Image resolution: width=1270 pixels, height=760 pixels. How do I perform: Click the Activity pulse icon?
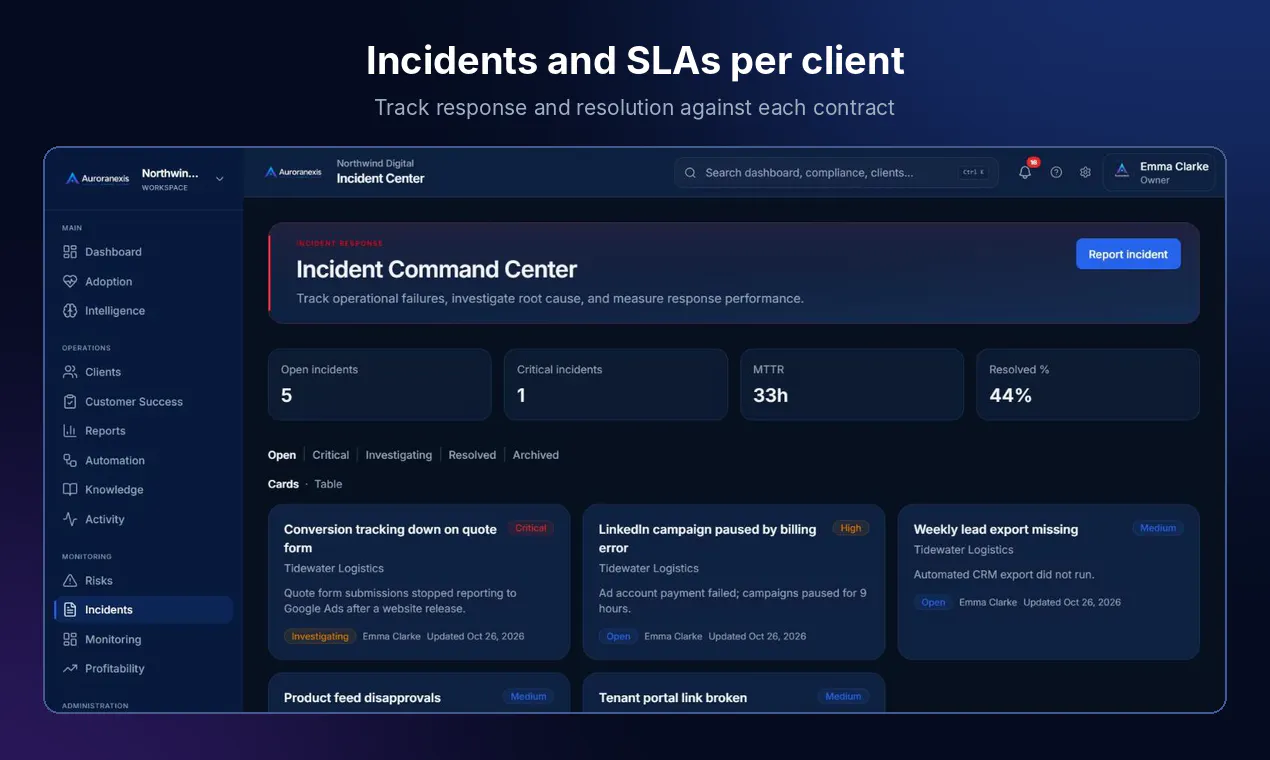[x=70, y=520]
